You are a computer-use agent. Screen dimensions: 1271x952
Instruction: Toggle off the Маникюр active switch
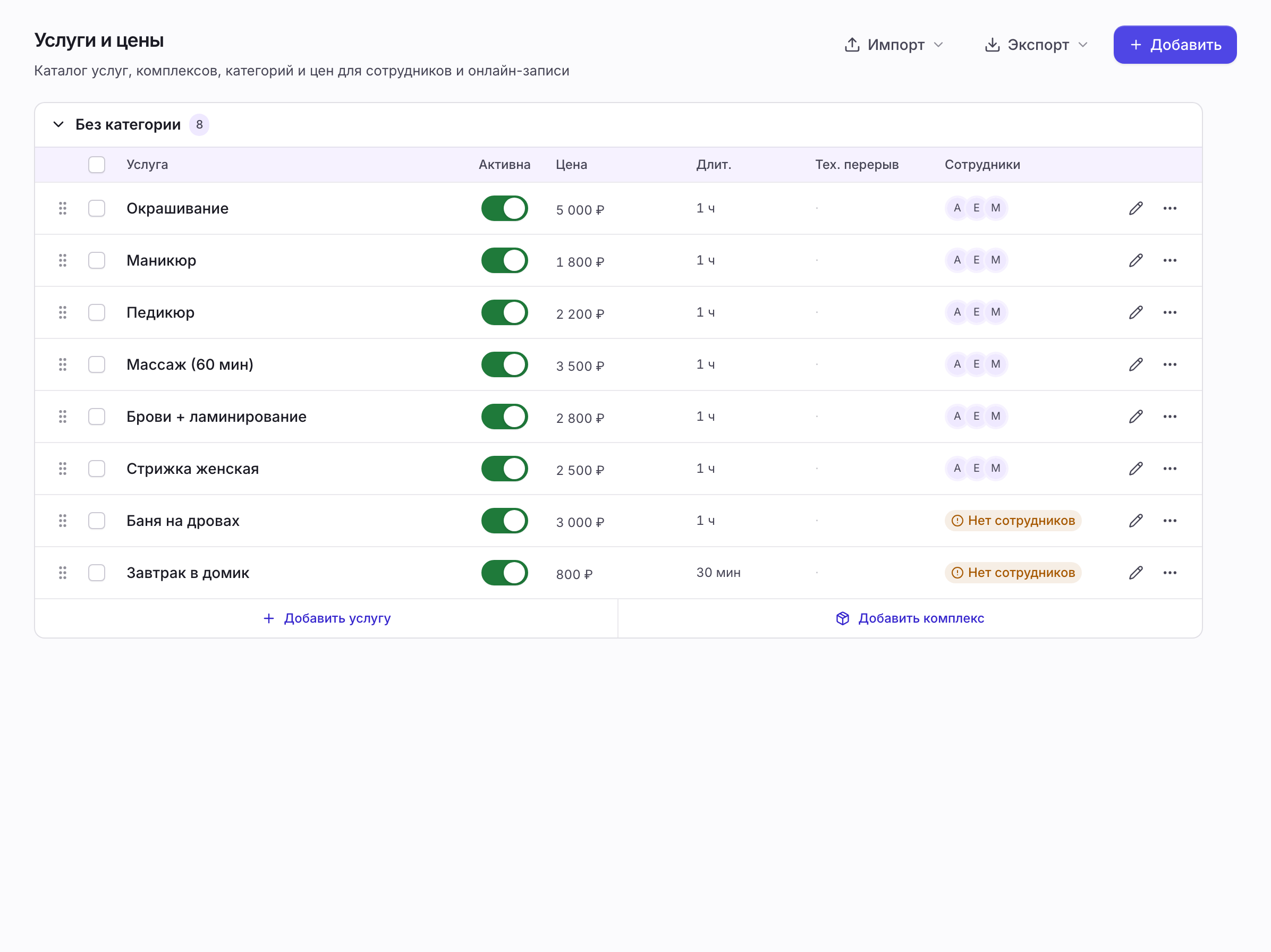click(x=504, y=260)
